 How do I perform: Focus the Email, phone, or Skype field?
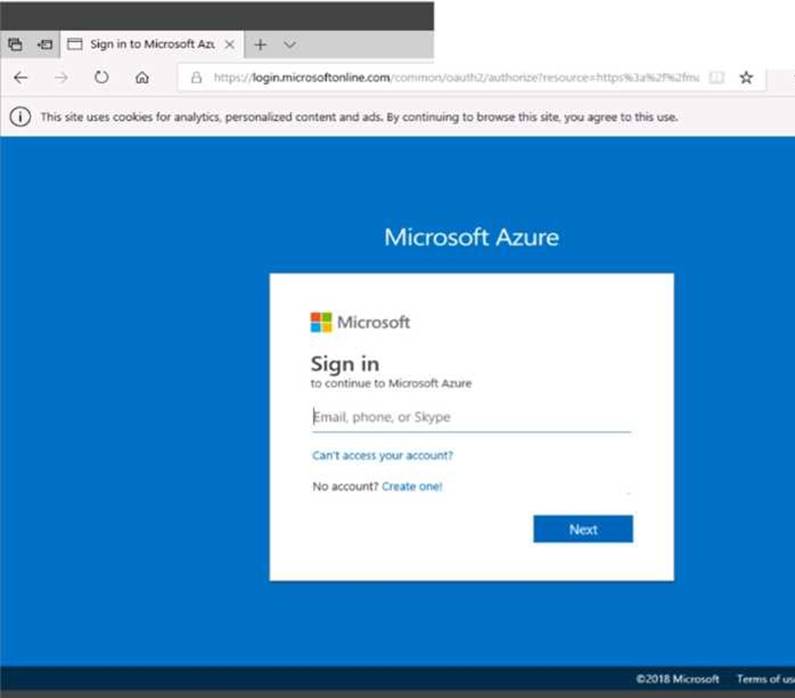(x=472, y=417)
